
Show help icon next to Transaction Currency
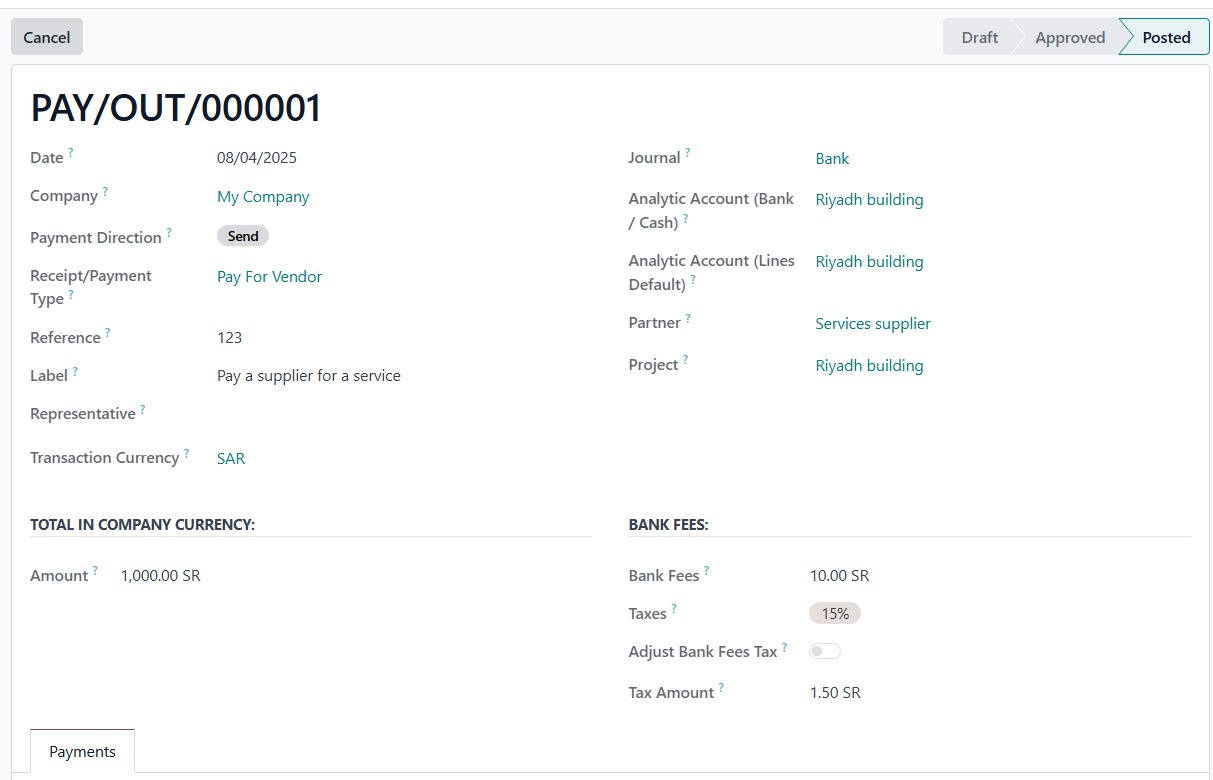[x=186, y=453]
